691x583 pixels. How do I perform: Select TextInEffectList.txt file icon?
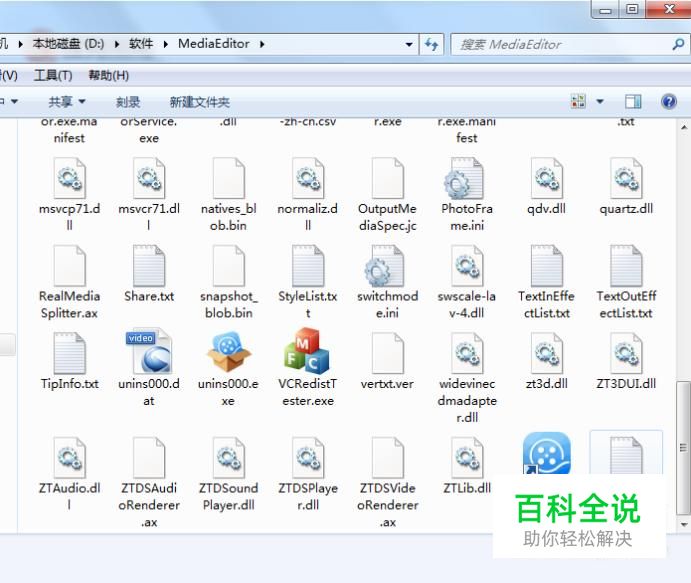546,266
